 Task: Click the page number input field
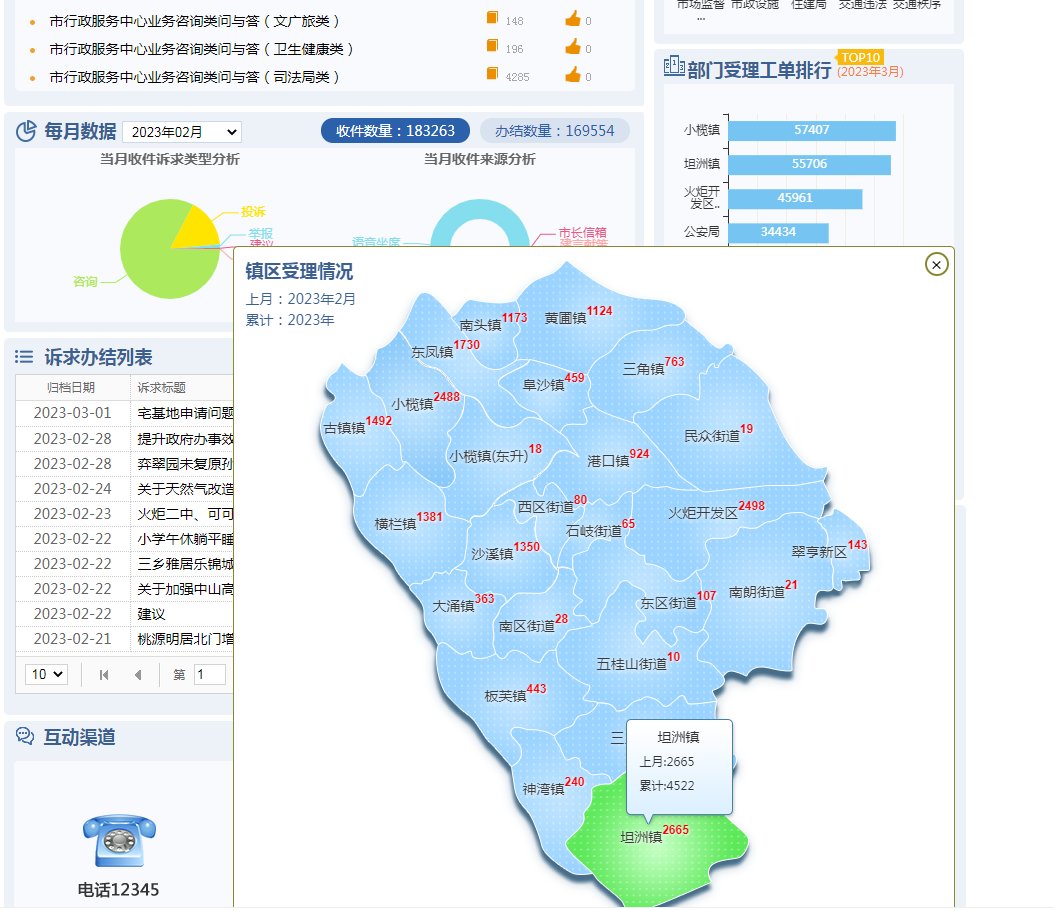tap(210, 674)
